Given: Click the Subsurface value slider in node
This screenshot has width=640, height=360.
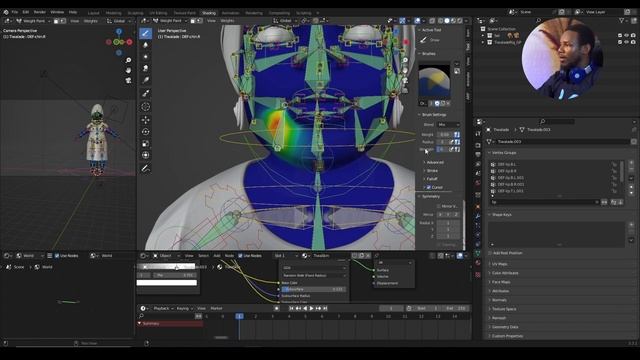Looking at the screenshot, I should (314, 289).
